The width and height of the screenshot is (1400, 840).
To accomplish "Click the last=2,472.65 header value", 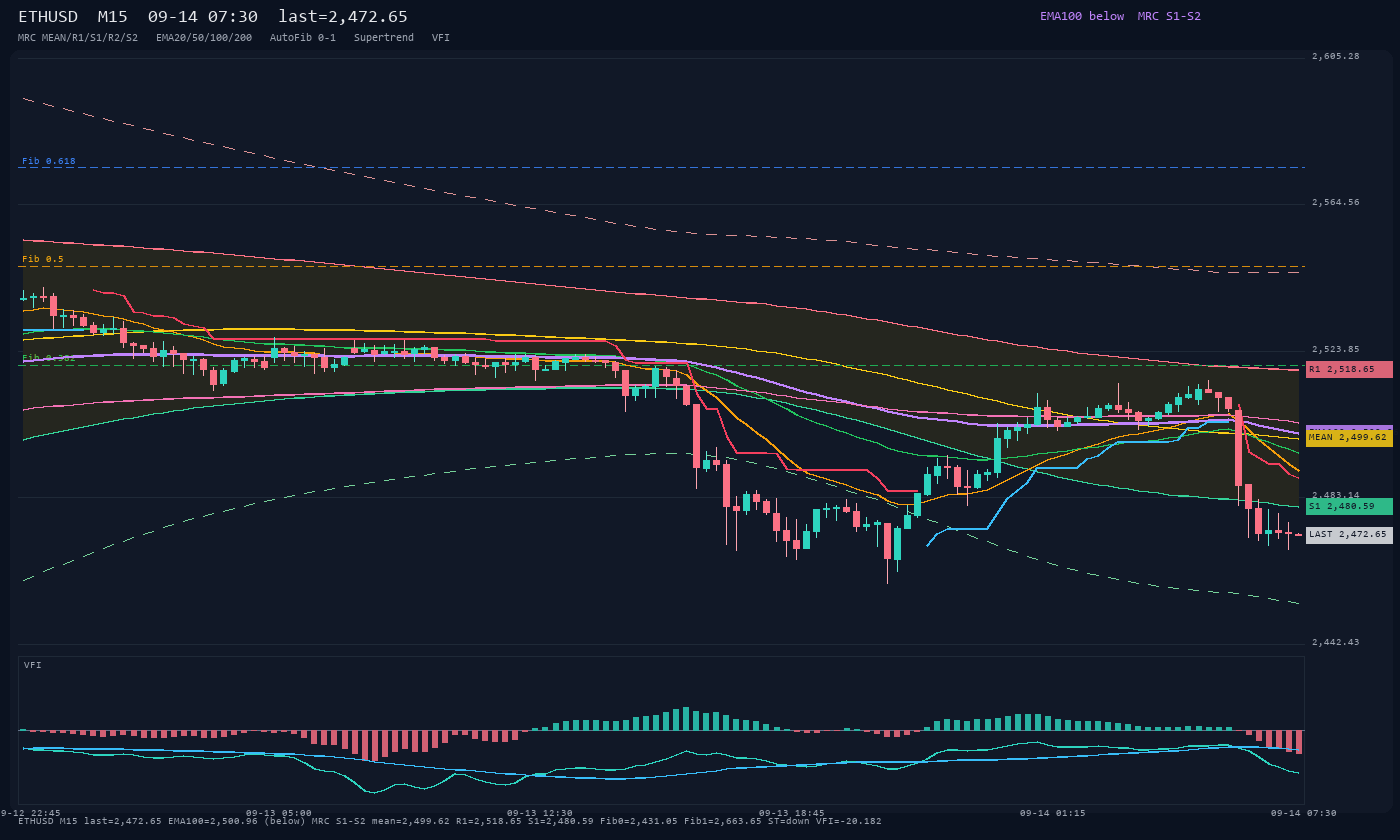I will click(x=343, y=17).
